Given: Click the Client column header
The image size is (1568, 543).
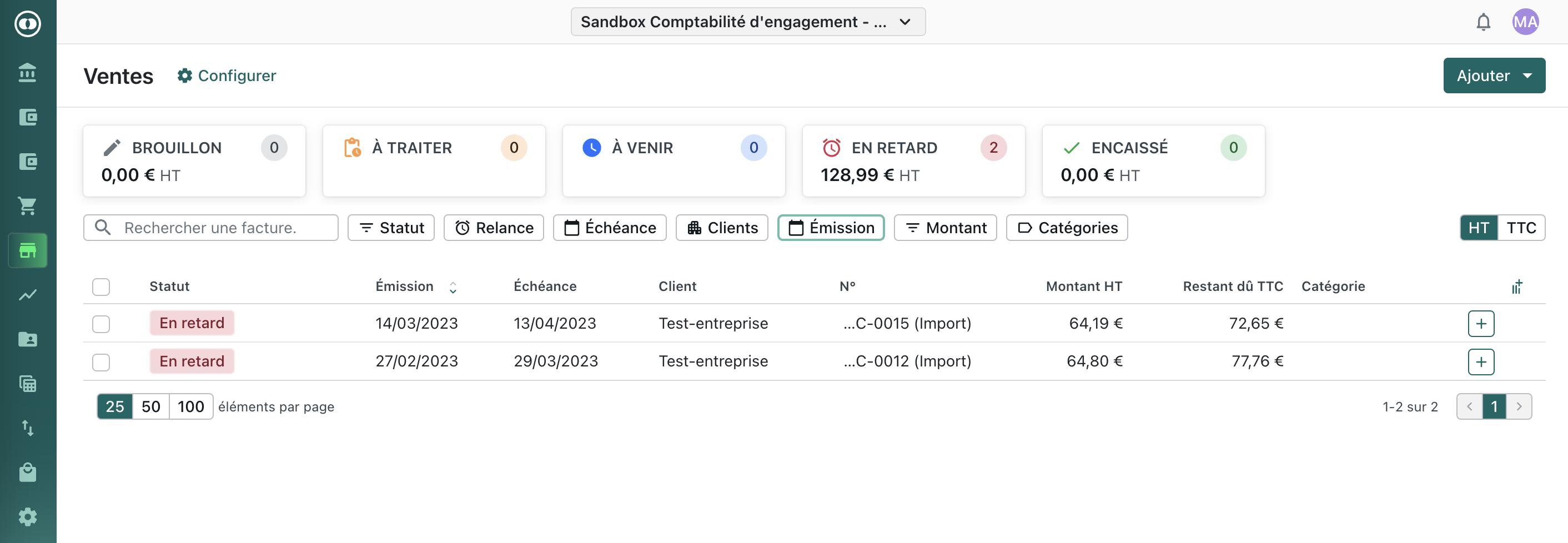Looking at the screenshot, I should click(x=677, y=286).
